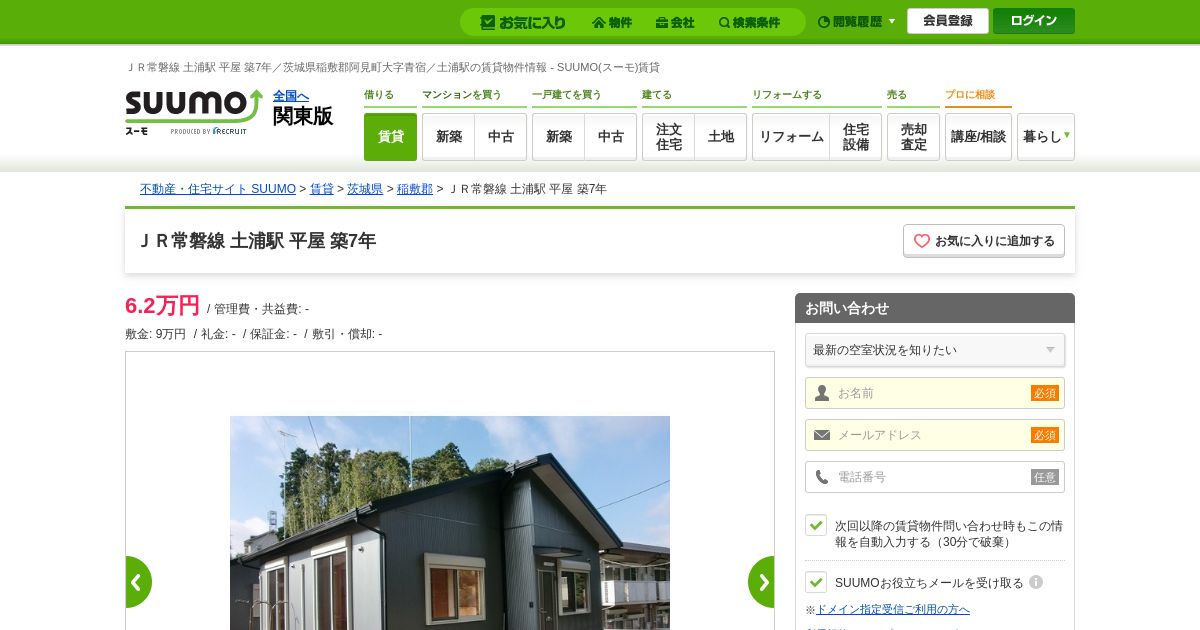Click the 会員登録 register button
This screenshot has width=1200, height=630.
click(948, 21)
